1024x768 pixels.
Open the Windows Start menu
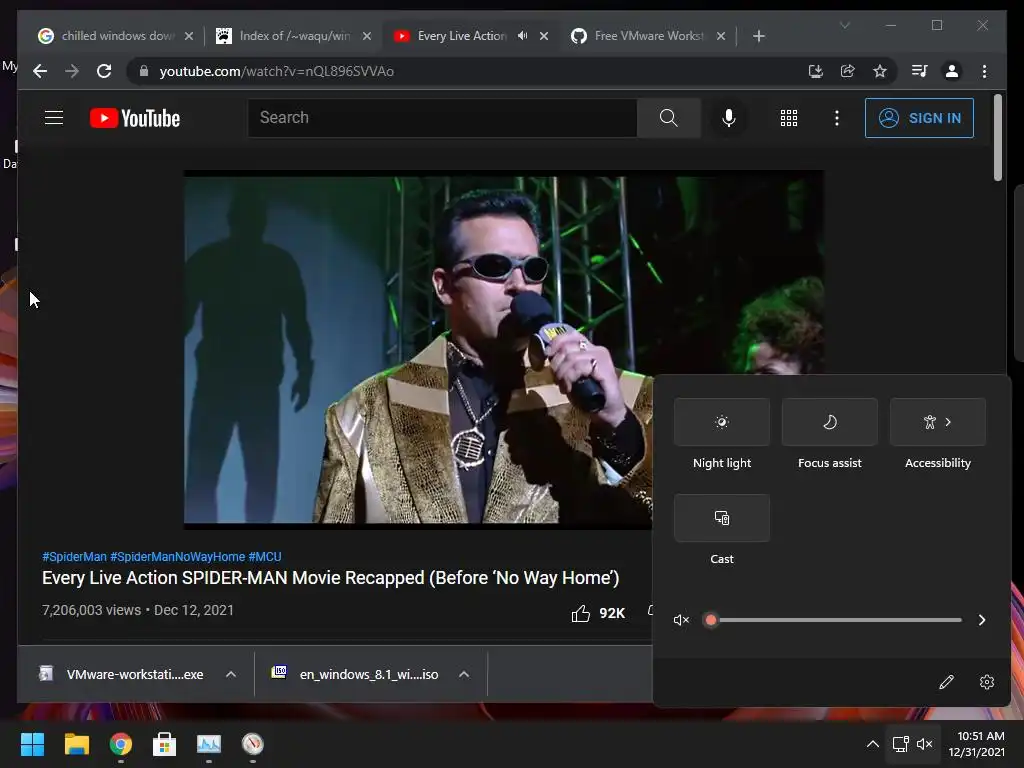click(x=32, y=744)
